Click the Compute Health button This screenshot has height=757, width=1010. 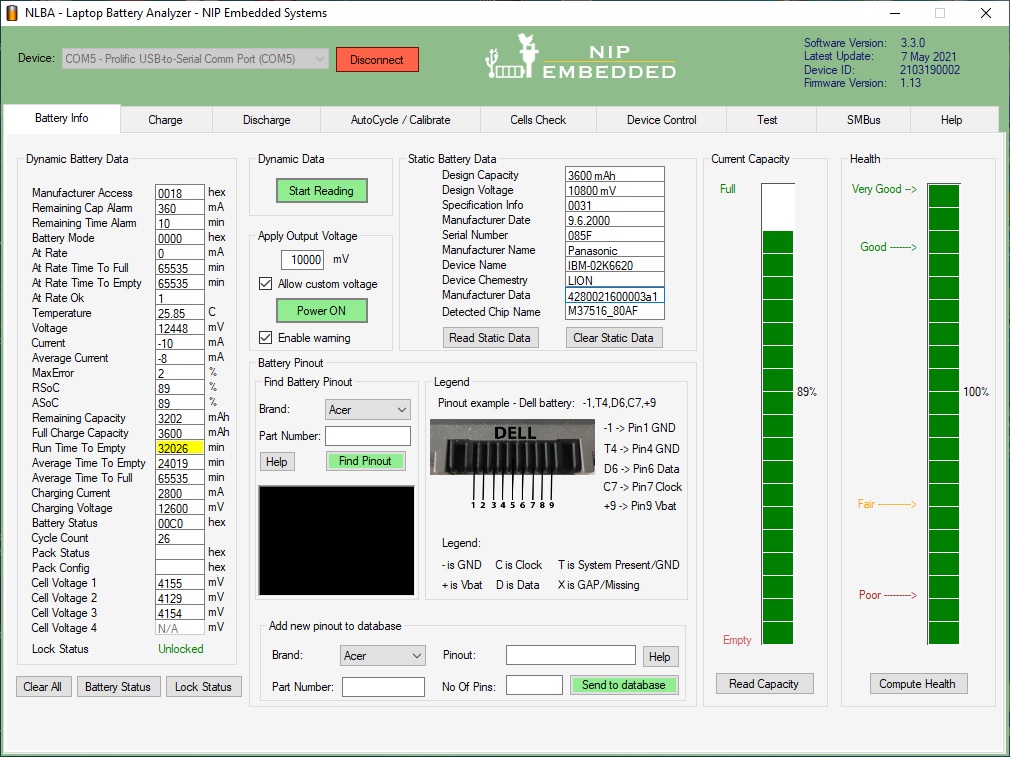(x=918, y=684)
